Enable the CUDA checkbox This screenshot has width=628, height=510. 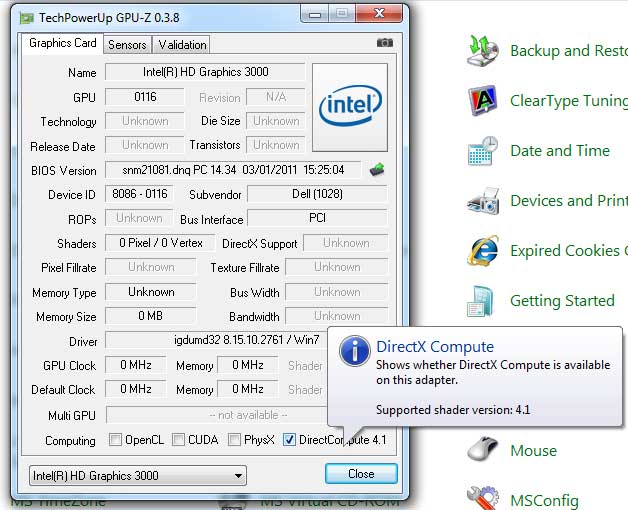[178, 439]
